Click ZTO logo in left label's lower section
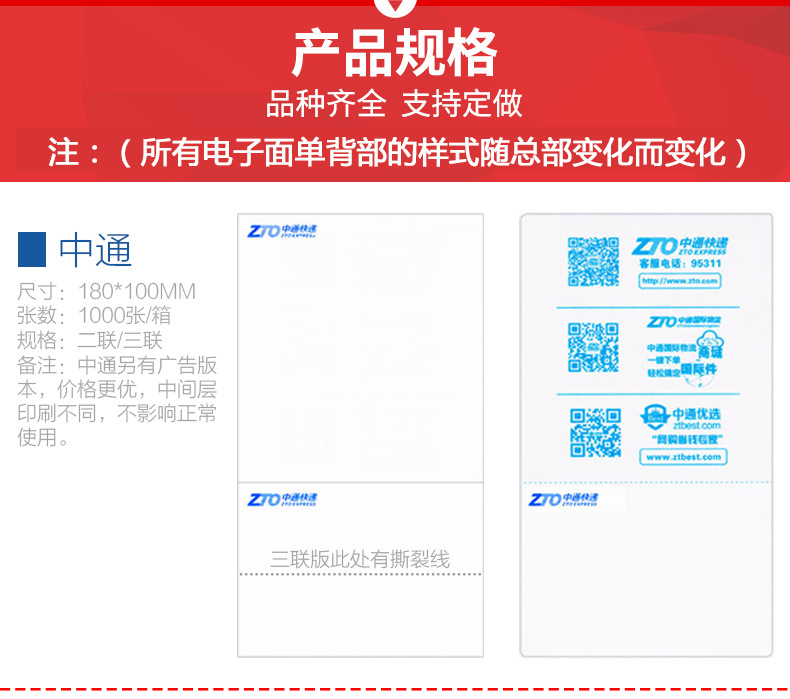 [282, 499]
